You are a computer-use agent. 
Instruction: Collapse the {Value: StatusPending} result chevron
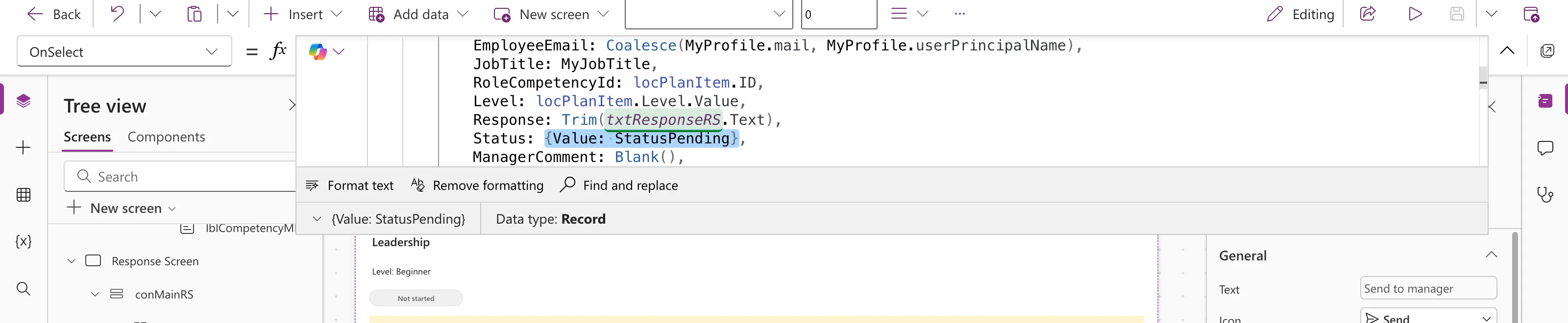click(317, 219)
